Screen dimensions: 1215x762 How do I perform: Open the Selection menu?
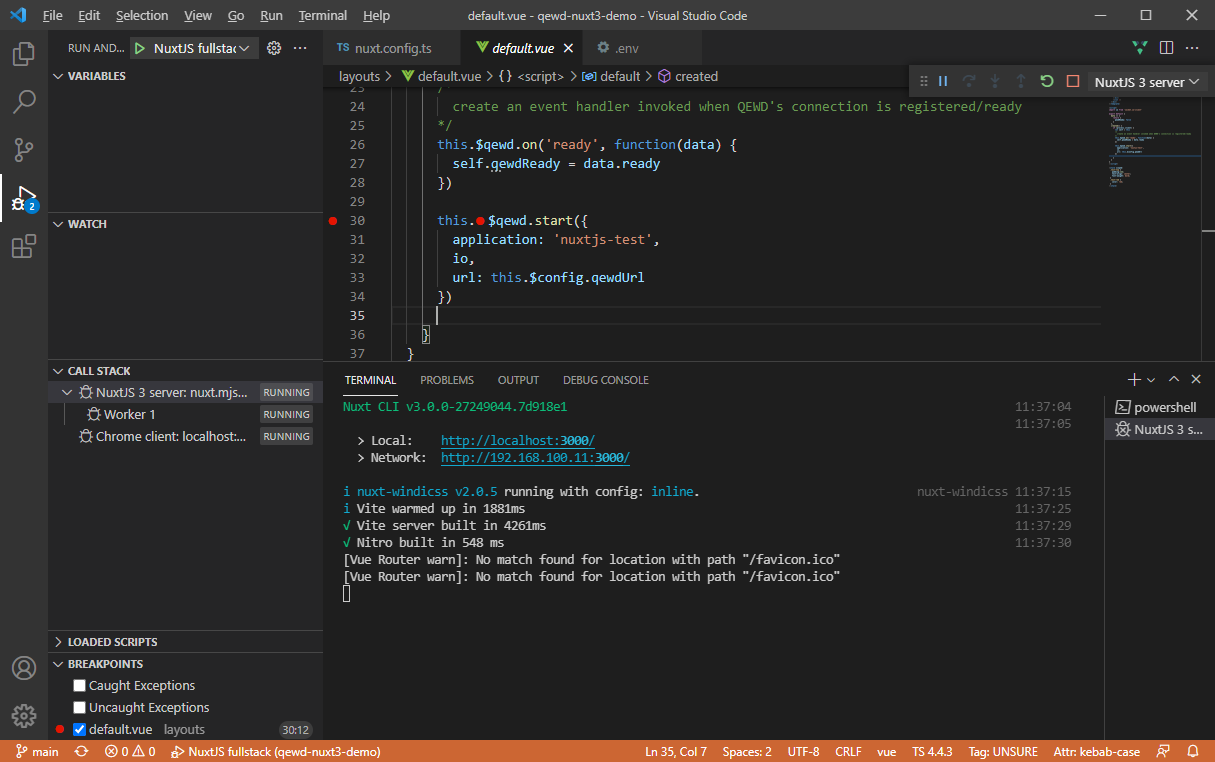pyautogui.click(x=142, y=15)
